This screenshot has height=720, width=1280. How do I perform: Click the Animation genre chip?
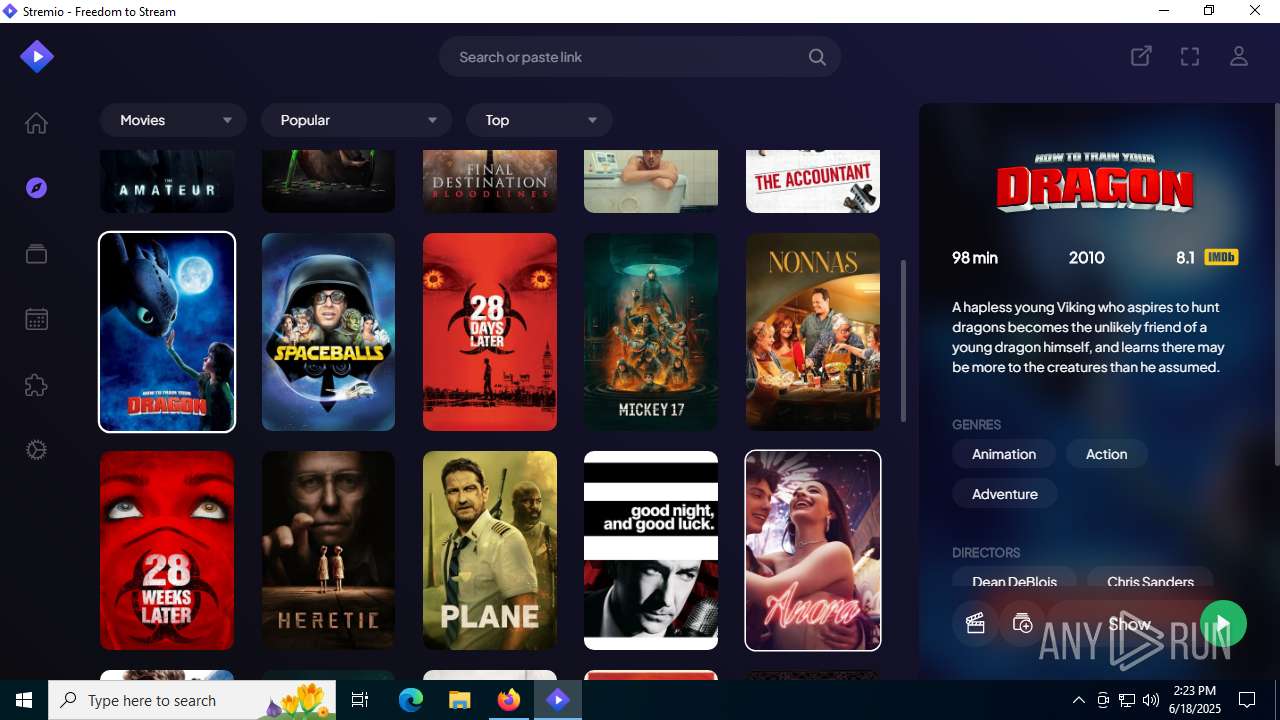1004,454
